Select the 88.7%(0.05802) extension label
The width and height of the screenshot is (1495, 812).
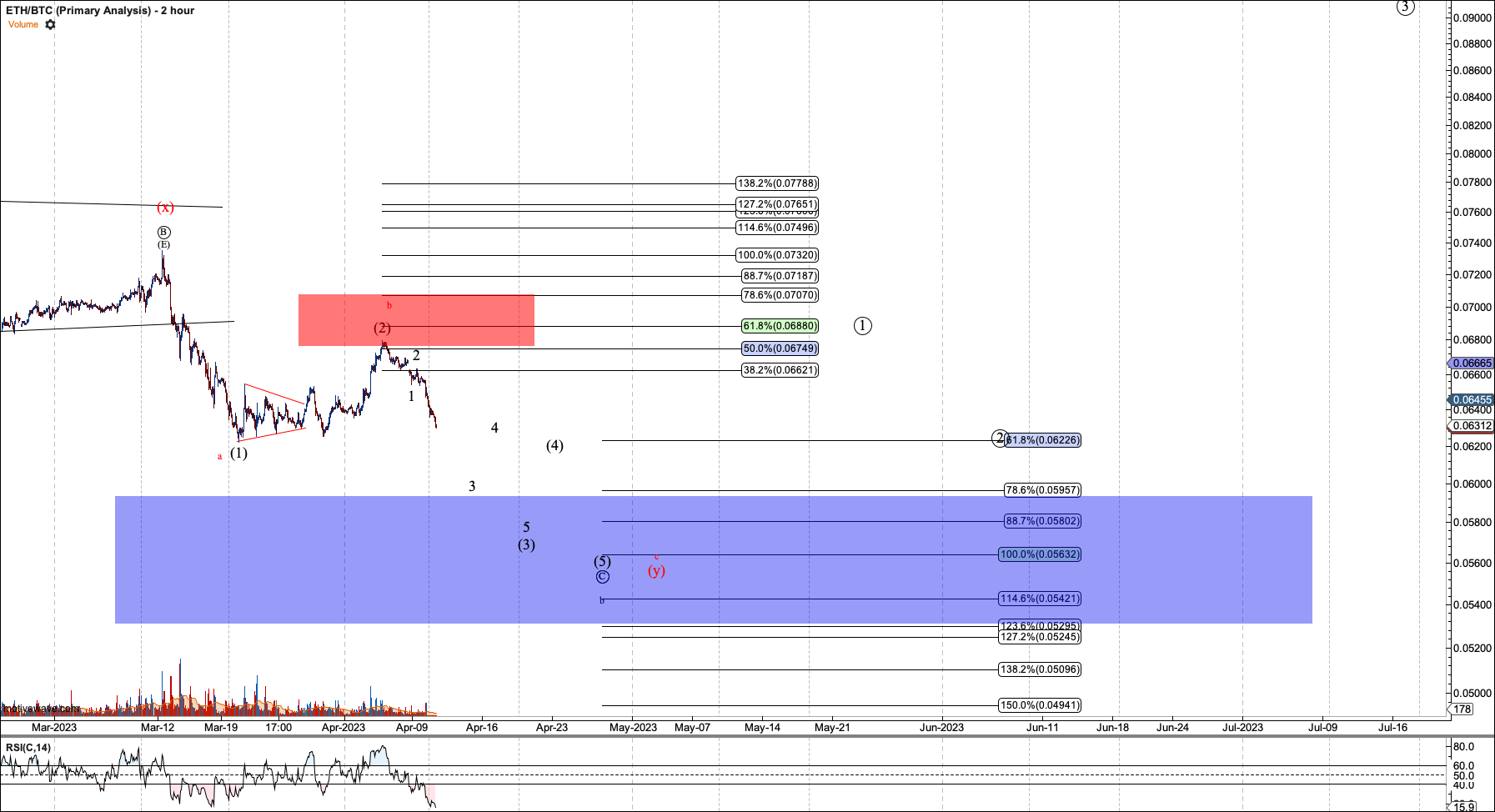click(1043, 521)
